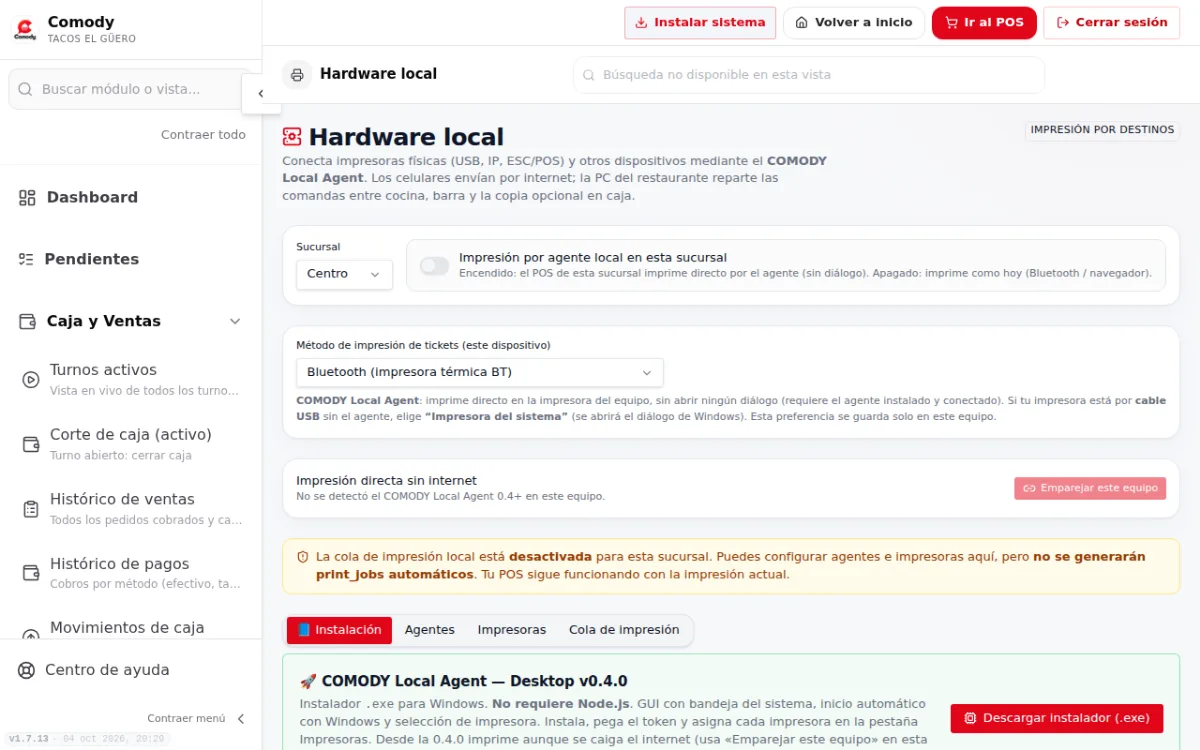Click the rocket icon by COMODY Local Agent
Screen dimensions: 1200x750
(x=308, y=681)
